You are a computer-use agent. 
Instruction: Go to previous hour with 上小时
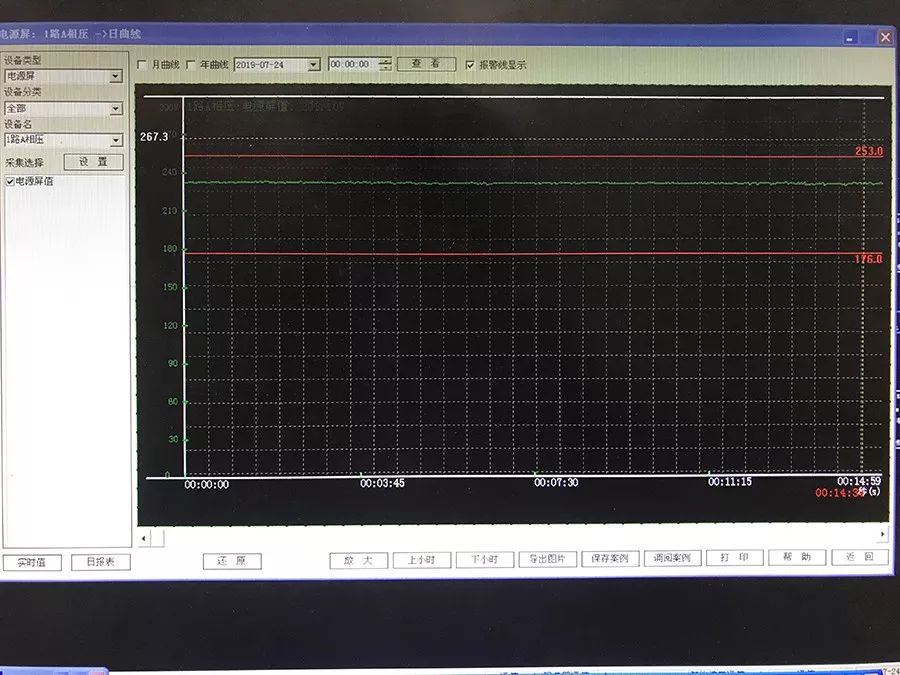421,560
